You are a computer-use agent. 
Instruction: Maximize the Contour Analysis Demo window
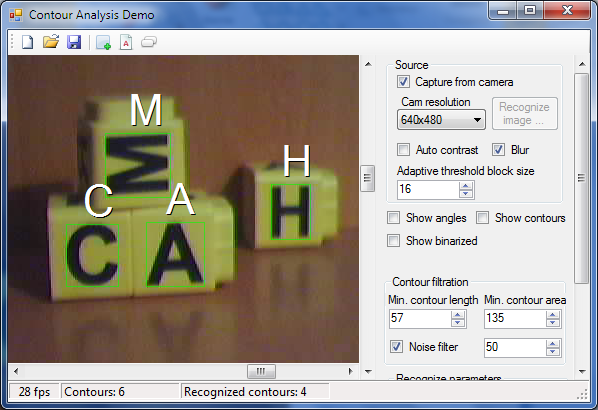530,11
